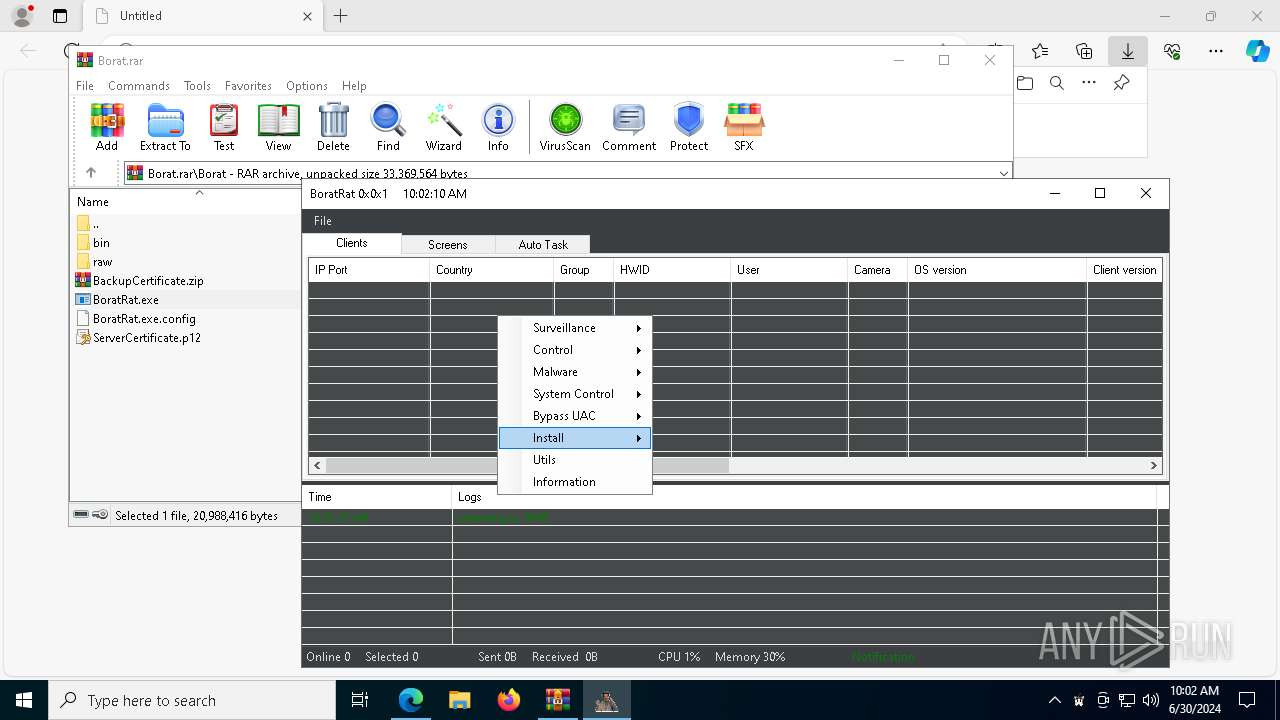The width and height of the screenshot is (1280, 720).
Task: Click the Delete trash icon
Action: point(333,127)
